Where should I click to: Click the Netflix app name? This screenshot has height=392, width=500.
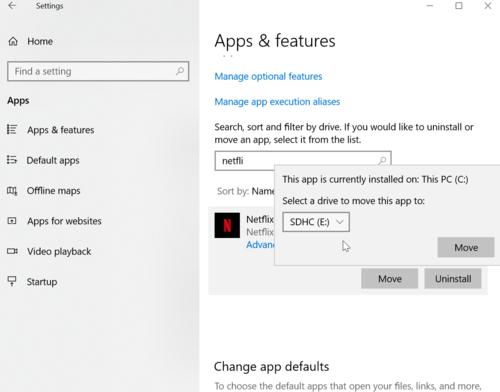tap(260, 219)
